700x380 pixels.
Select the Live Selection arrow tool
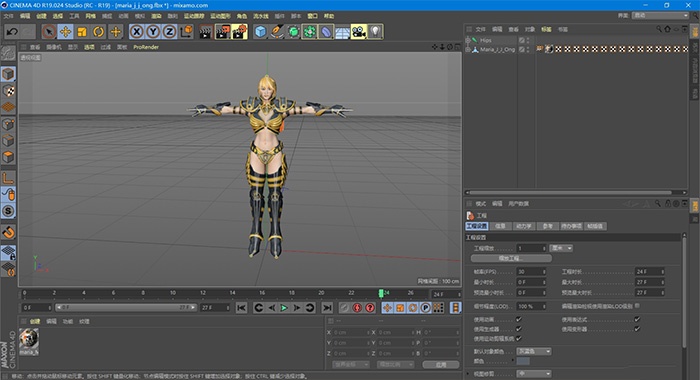coord(49,32)
